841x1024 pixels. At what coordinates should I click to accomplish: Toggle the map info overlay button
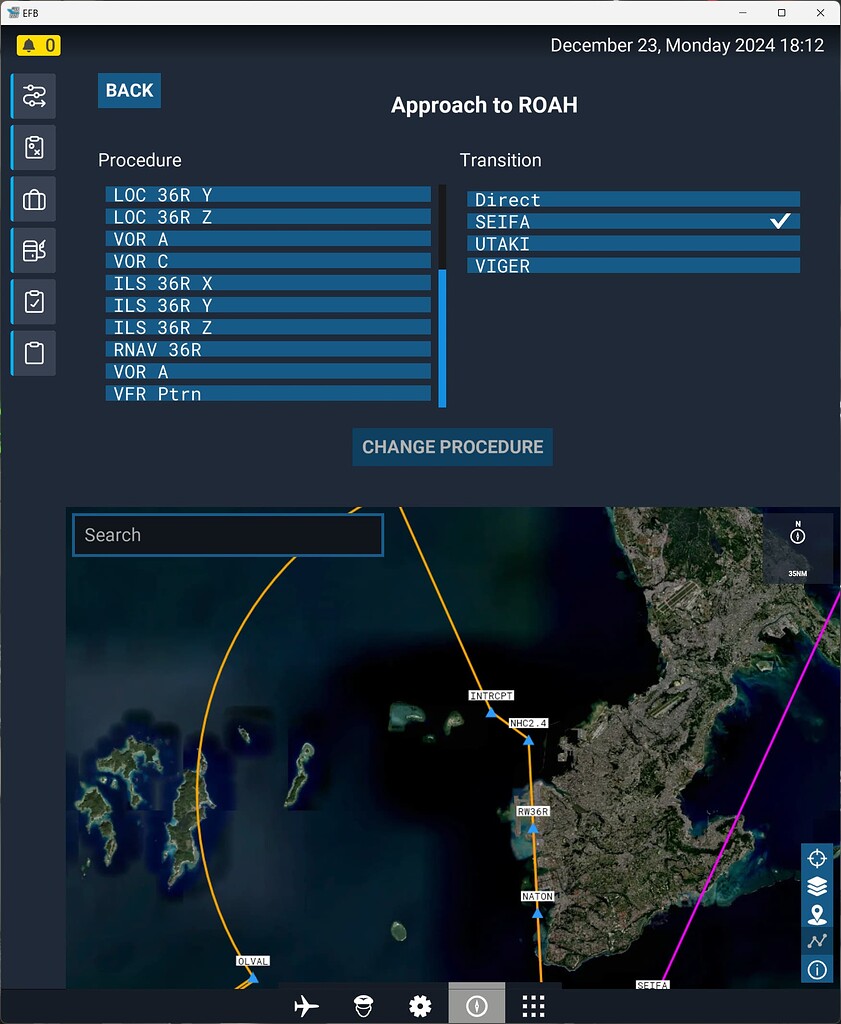(x=817, y=969)
